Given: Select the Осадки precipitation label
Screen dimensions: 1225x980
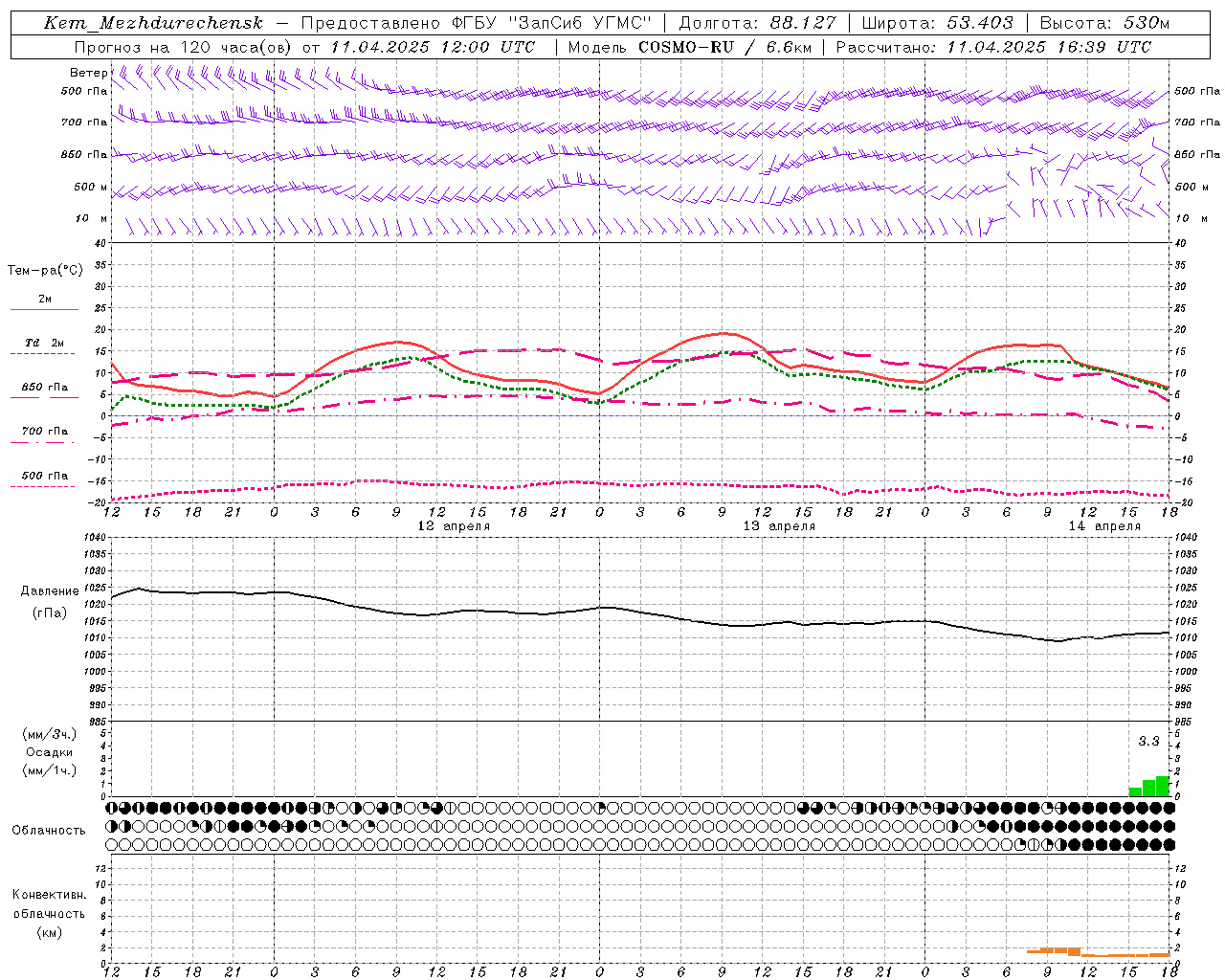Looking at the screenshot, I should pyautogui.click(x=49, y=752).
